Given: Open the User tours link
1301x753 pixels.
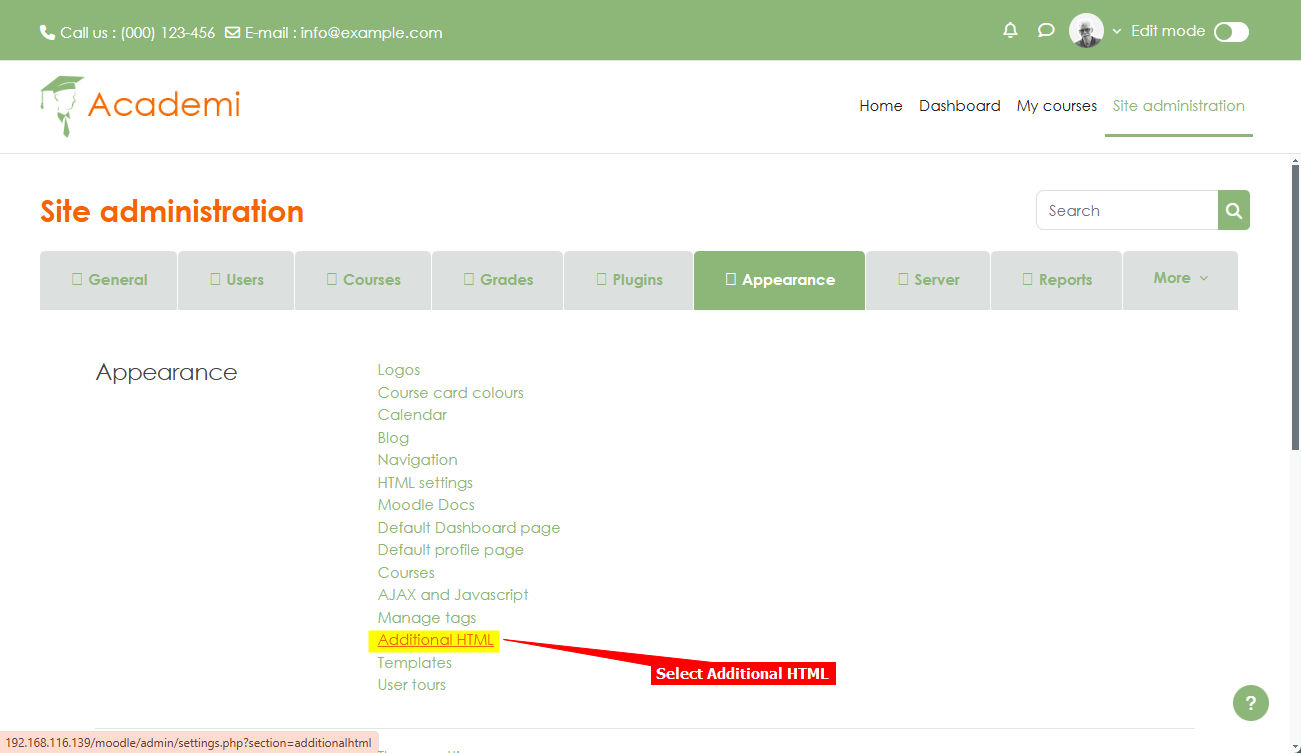Looking at the screenshot, I should [412, 685].
